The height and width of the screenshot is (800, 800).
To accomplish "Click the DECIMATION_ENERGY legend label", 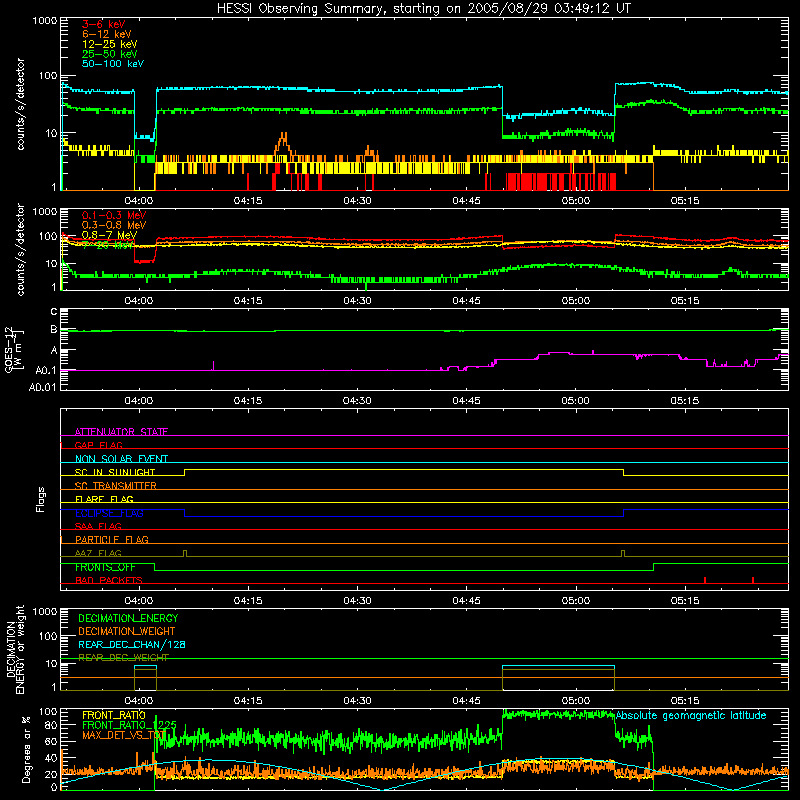I will (x=128, y=618).
